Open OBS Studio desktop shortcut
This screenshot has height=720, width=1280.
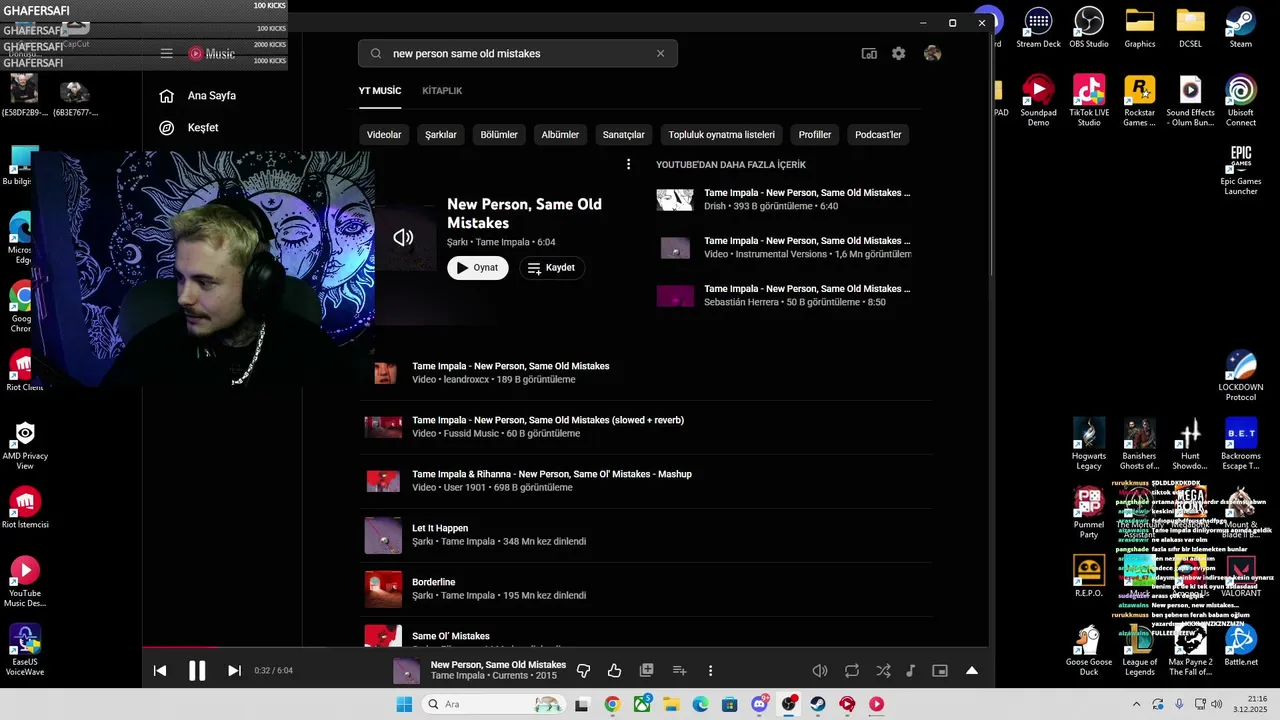[x=1089, y=28]
